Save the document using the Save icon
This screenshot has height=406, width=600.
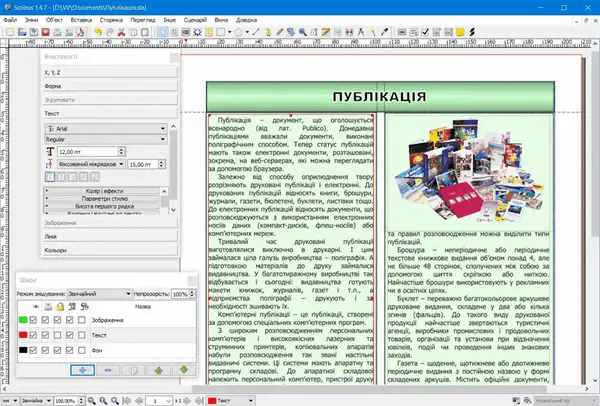tap(34, 32)
